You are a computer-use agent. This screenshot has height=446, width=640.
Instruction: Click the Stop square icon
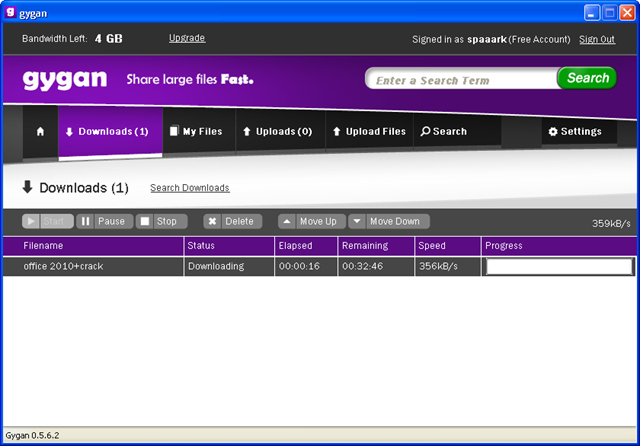[145, 221]
